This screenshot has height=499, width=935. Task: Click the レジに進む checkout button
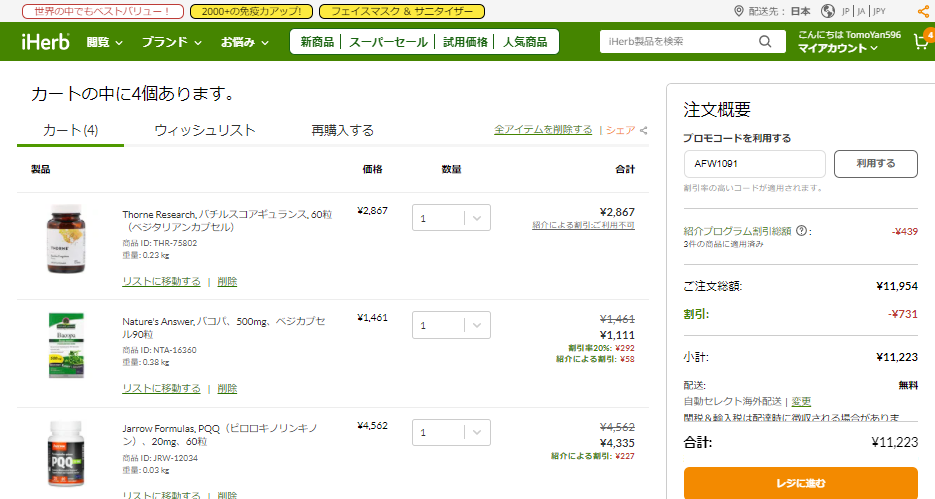click(800, 483)
